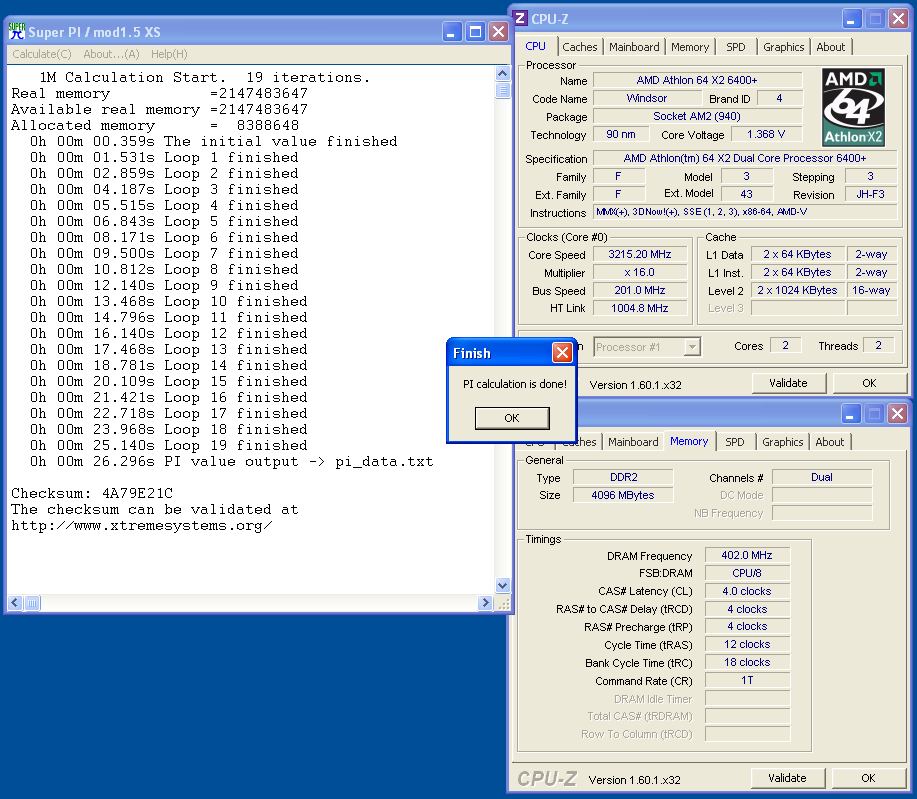917x799 pixels.
Task: Open About tab in lower CPU-Z window
Action: (829, 442)
